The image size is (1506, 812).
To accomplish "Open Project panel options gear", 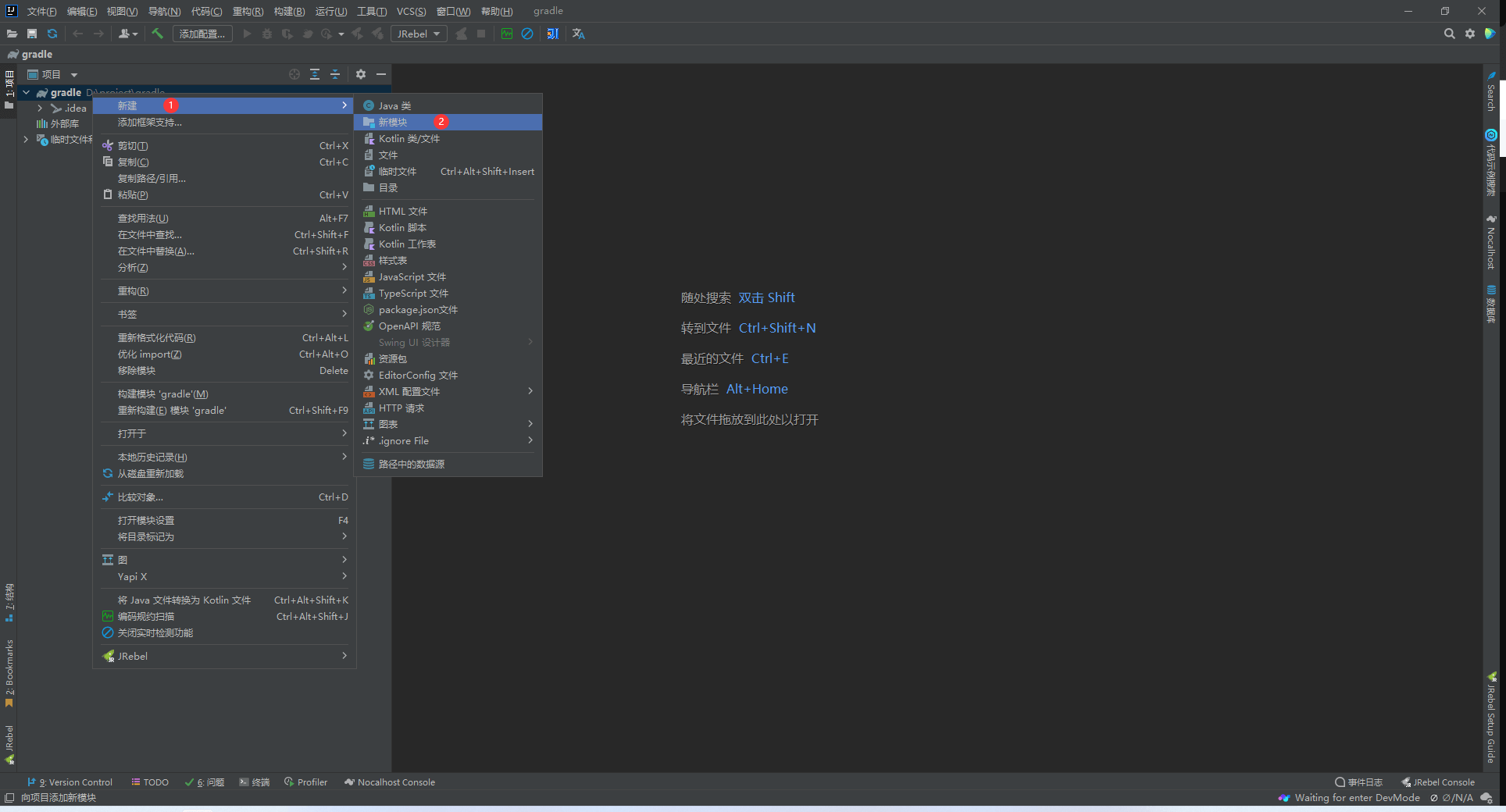I will tap(361, 74).
